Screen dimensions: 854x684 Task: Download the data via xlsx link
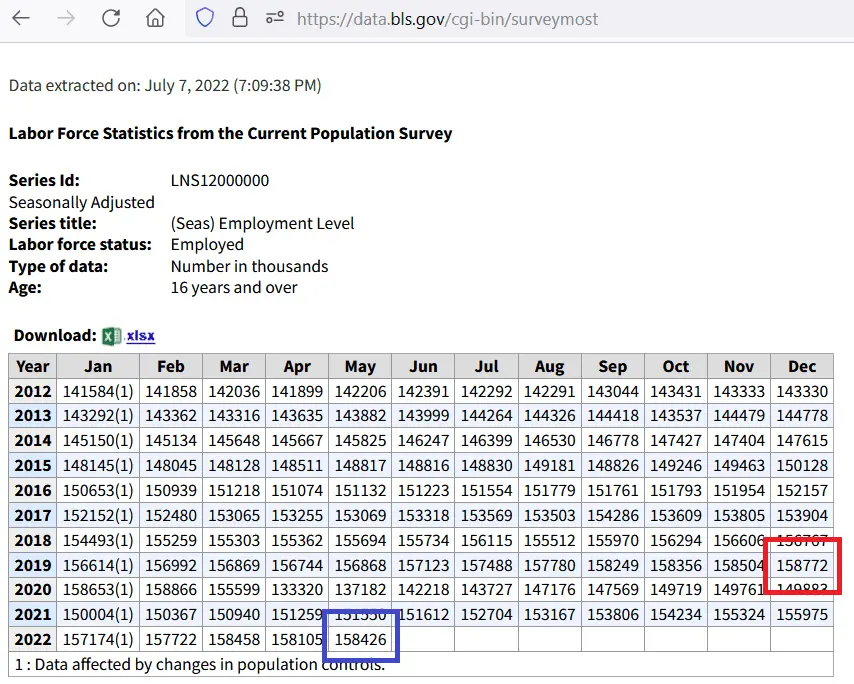pos(141,336)
